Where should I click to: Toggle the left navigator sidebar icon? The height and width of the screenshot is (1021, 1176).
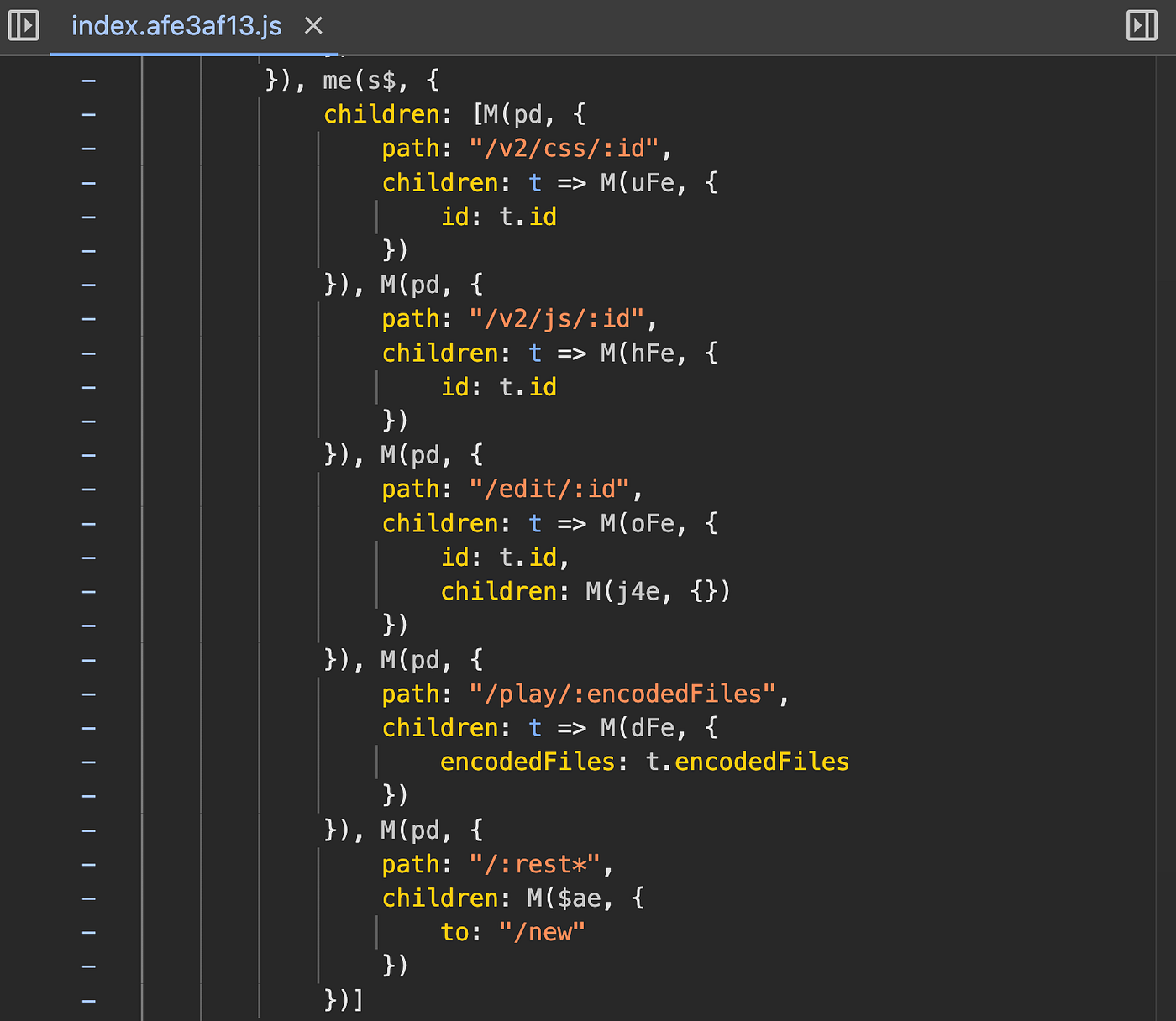click(24, 25)
